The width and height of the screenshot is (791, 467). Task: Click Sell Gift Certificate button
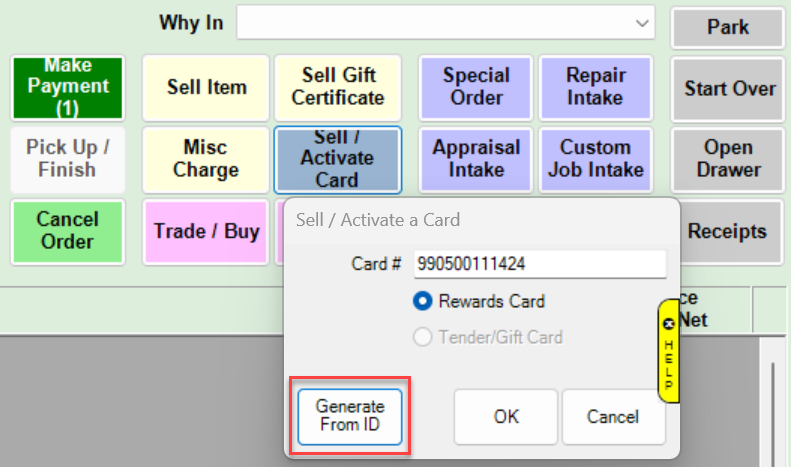click(x=337, y=88)
